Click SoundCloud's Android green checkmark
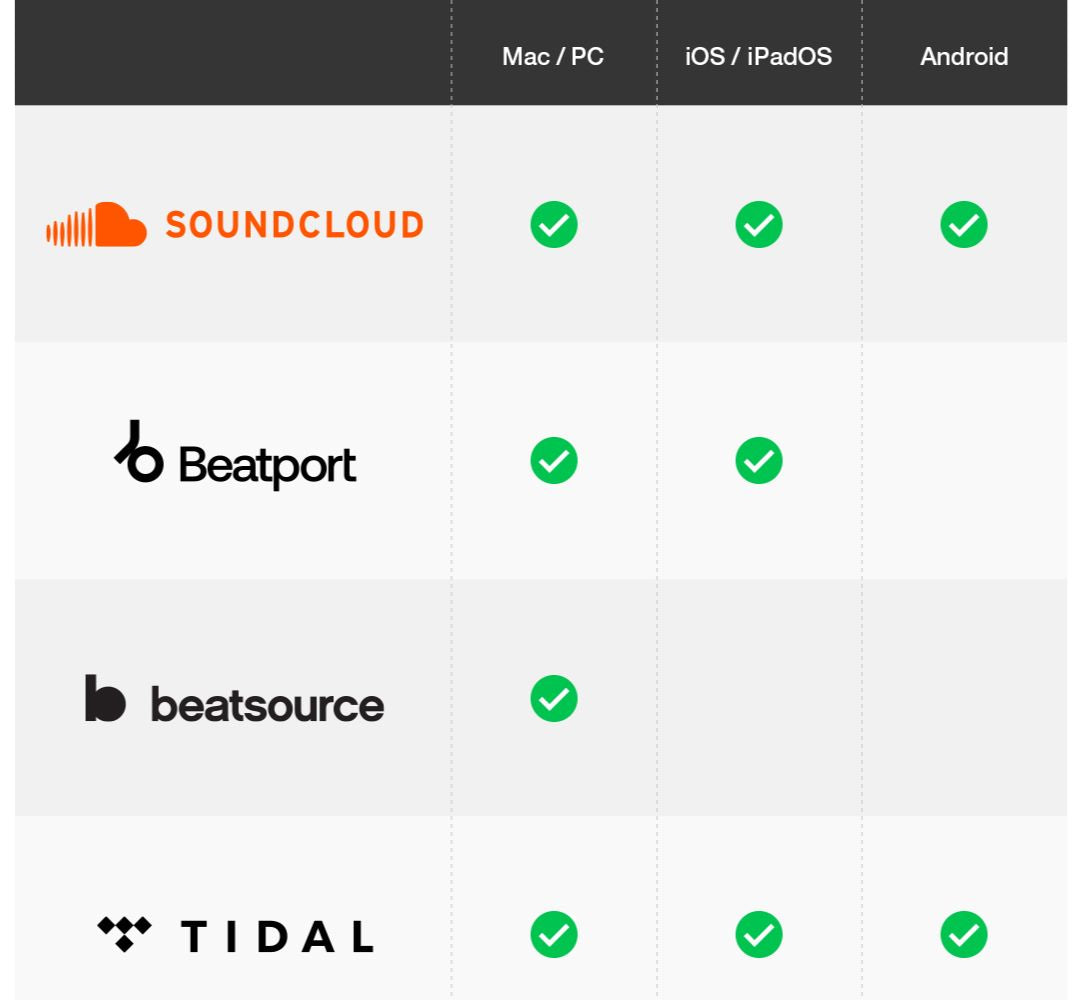Screen dimensions: 1082x1000 coord(964,225)
